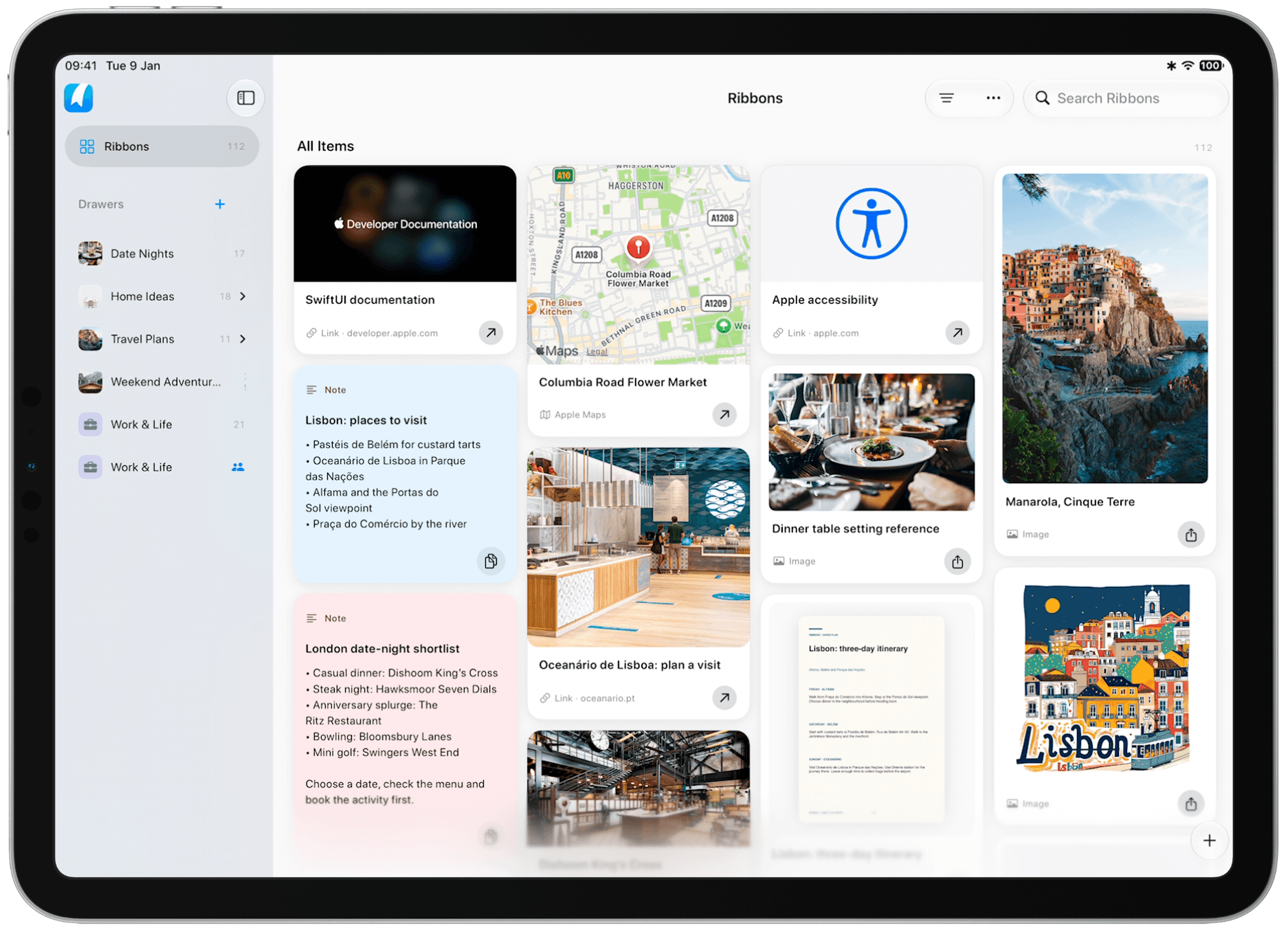Viewport: 1288px width, 932px height.
Task: Click the Lisbon: places to visit heading
Action: pyautogui.click(x=366, y=420)
